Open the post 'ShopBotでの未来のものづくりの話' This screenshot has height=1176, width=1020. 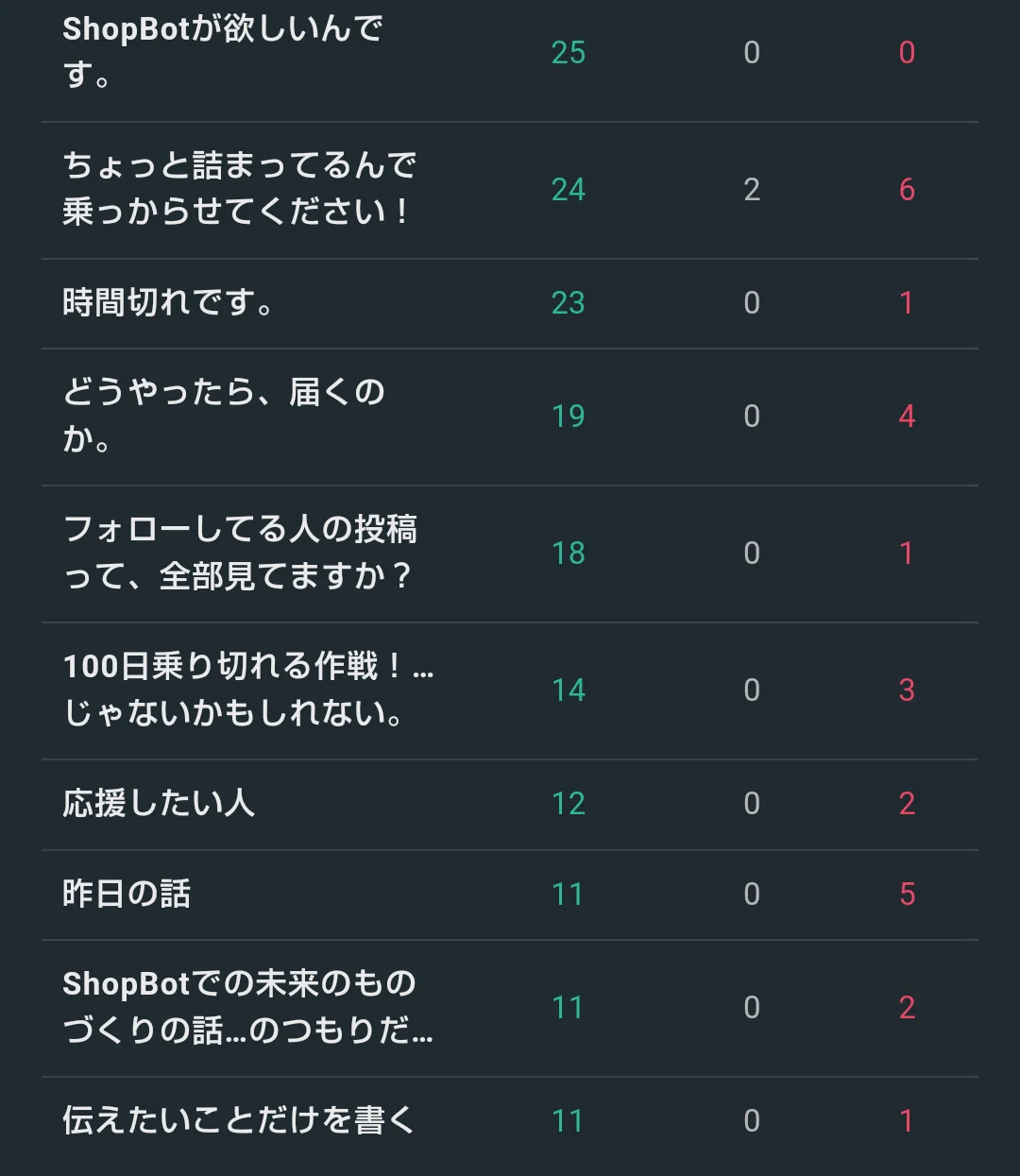click(x=248, y=1007)
